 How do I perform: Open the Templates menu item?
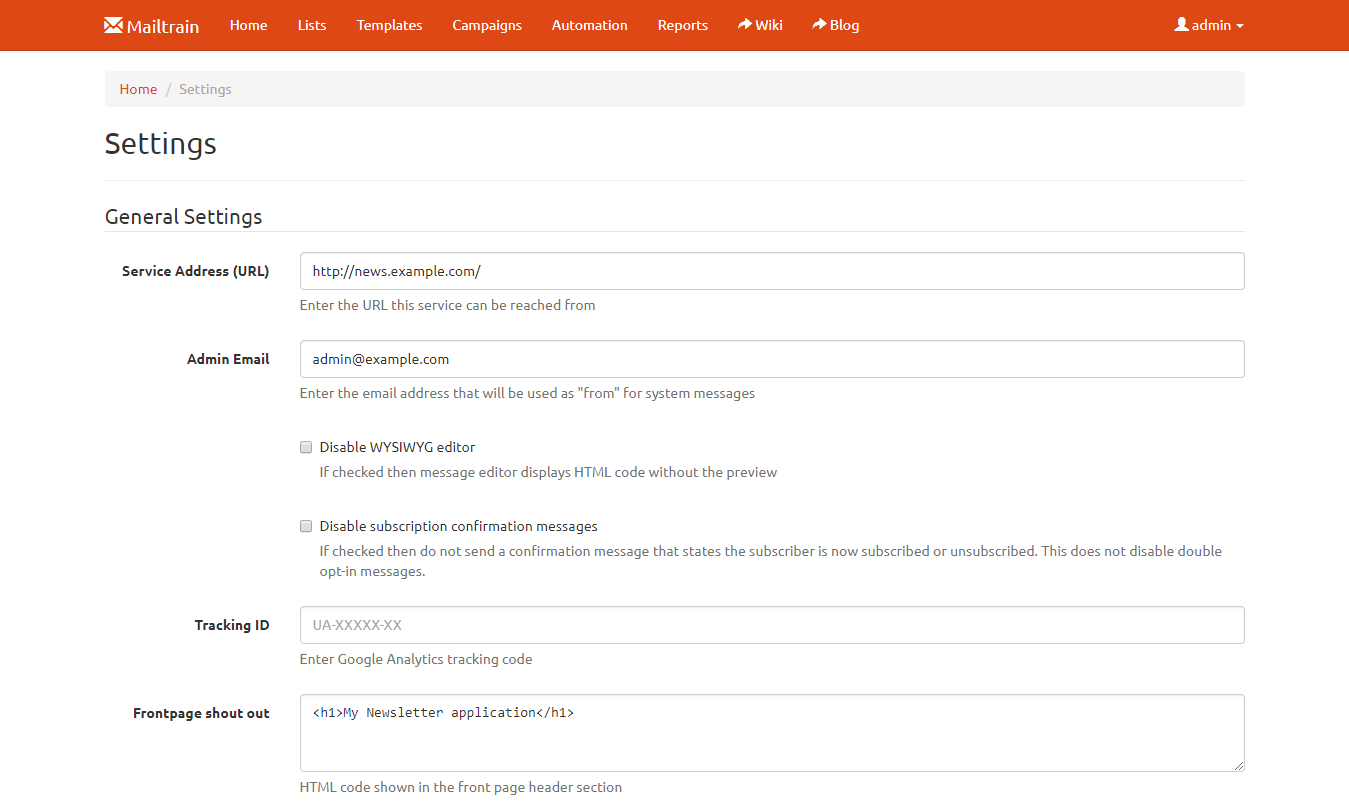click(x=389, y=25)
